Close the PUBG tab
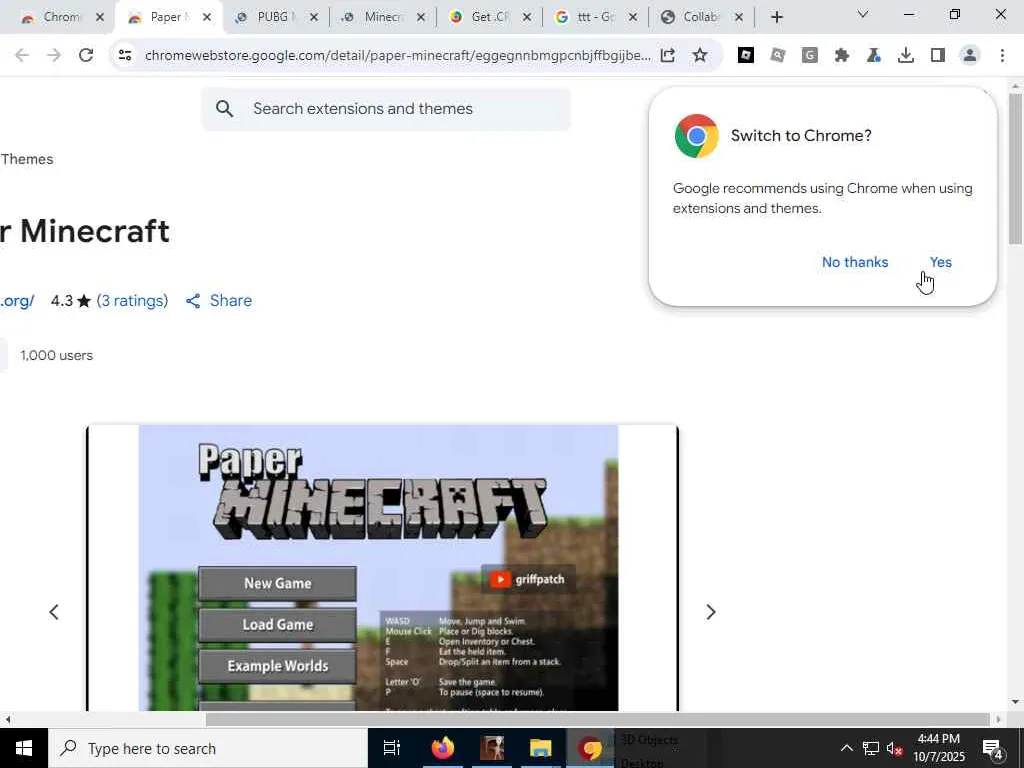This screenshot has height=768, width=1024. (x=314, y=18)
